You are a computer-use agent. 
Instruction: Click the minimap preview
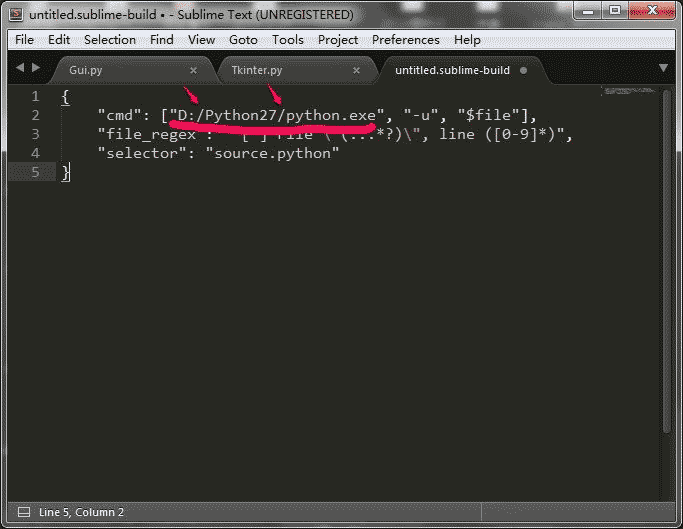tap(630, 91)
